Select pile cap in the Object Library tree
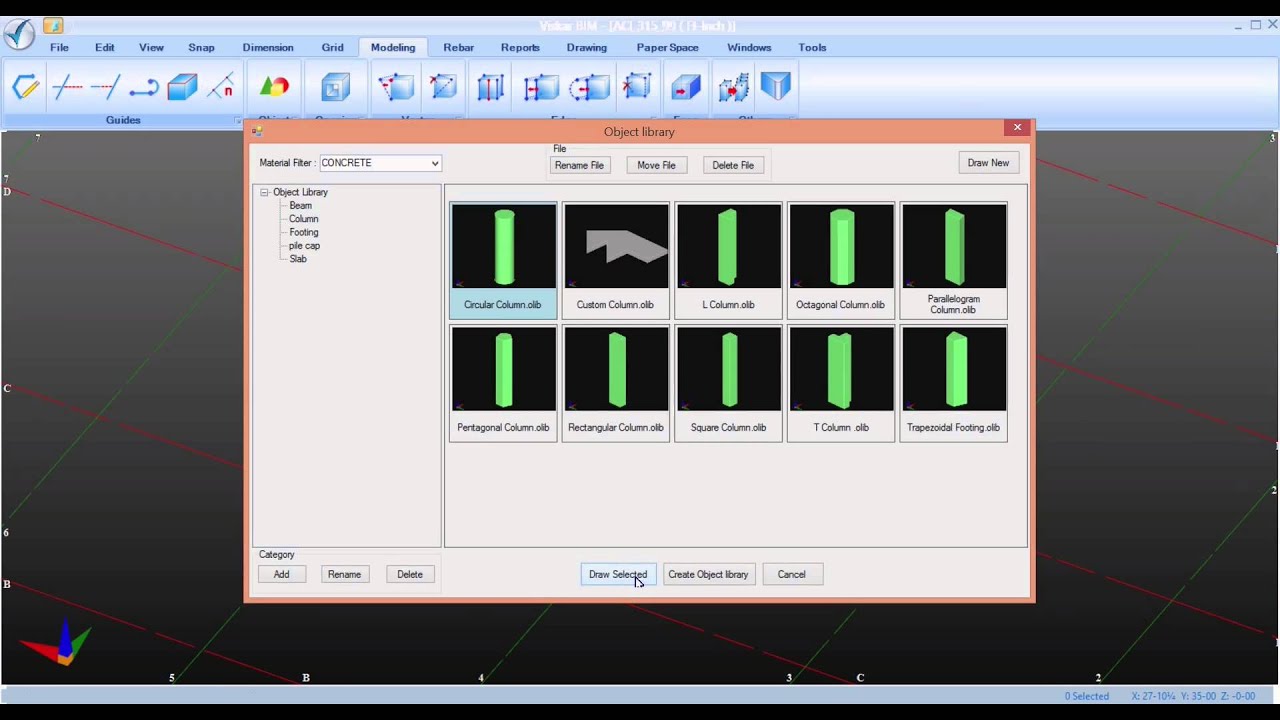Screen dimensions: 1280x720 [304, 245]
